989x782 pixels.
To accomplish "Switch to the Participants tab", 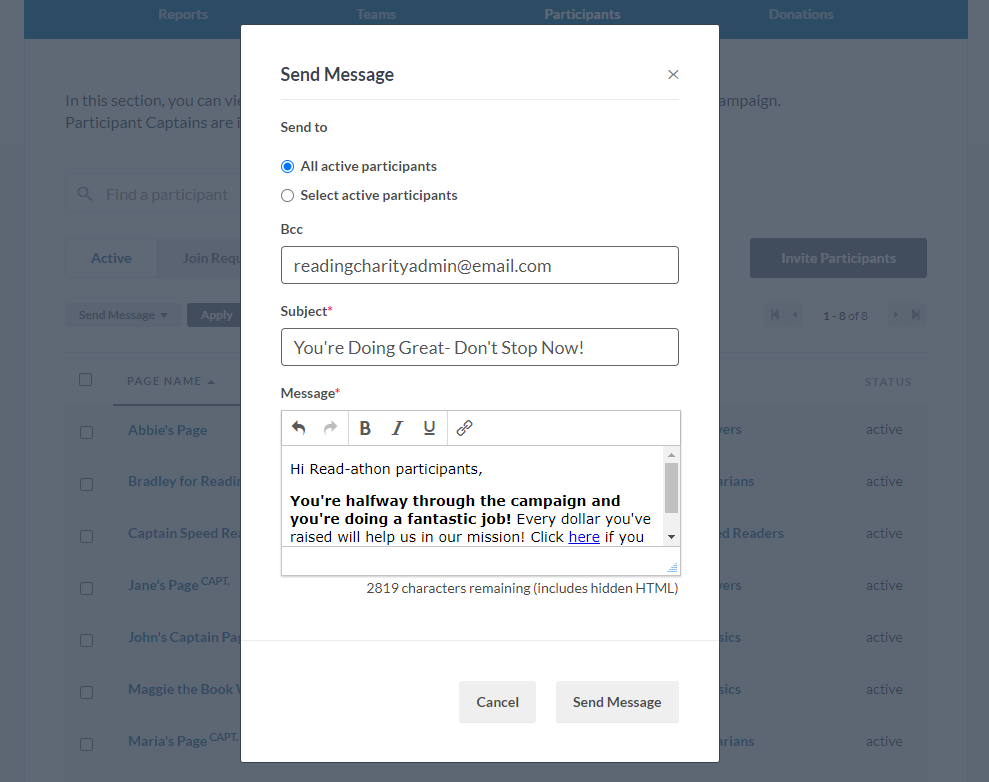I will pyautogui.click(x=582, y=15).
